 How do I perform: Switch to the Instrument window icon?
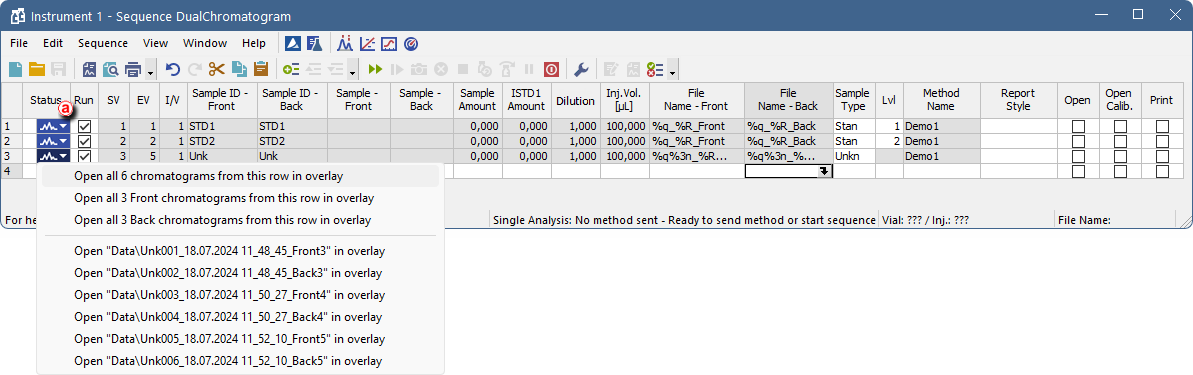coord(293,43)
